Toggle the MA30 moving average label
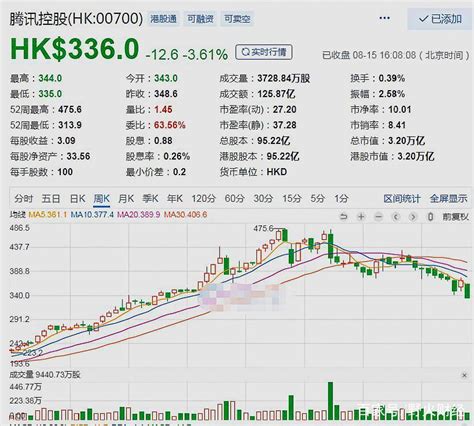The width and height of the screenshot is (474, 426). click(x=185, y=215)
